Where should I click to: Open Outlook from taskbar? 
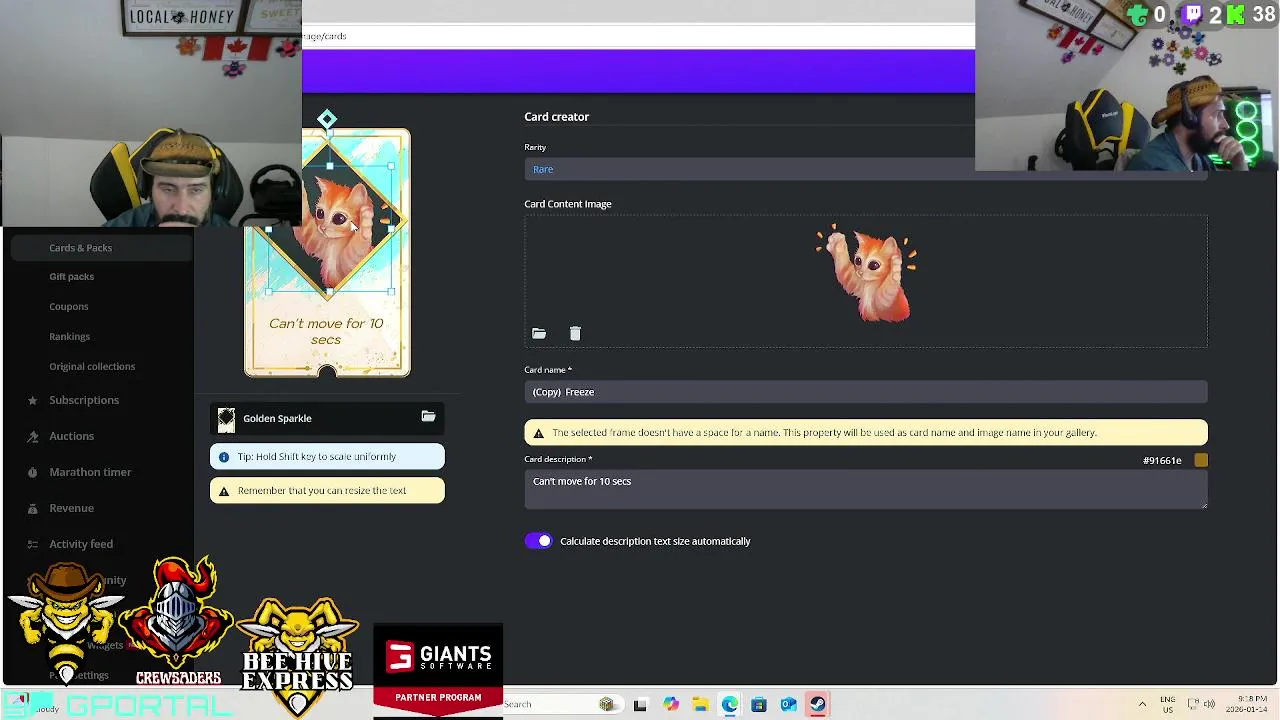click(788, 704)
